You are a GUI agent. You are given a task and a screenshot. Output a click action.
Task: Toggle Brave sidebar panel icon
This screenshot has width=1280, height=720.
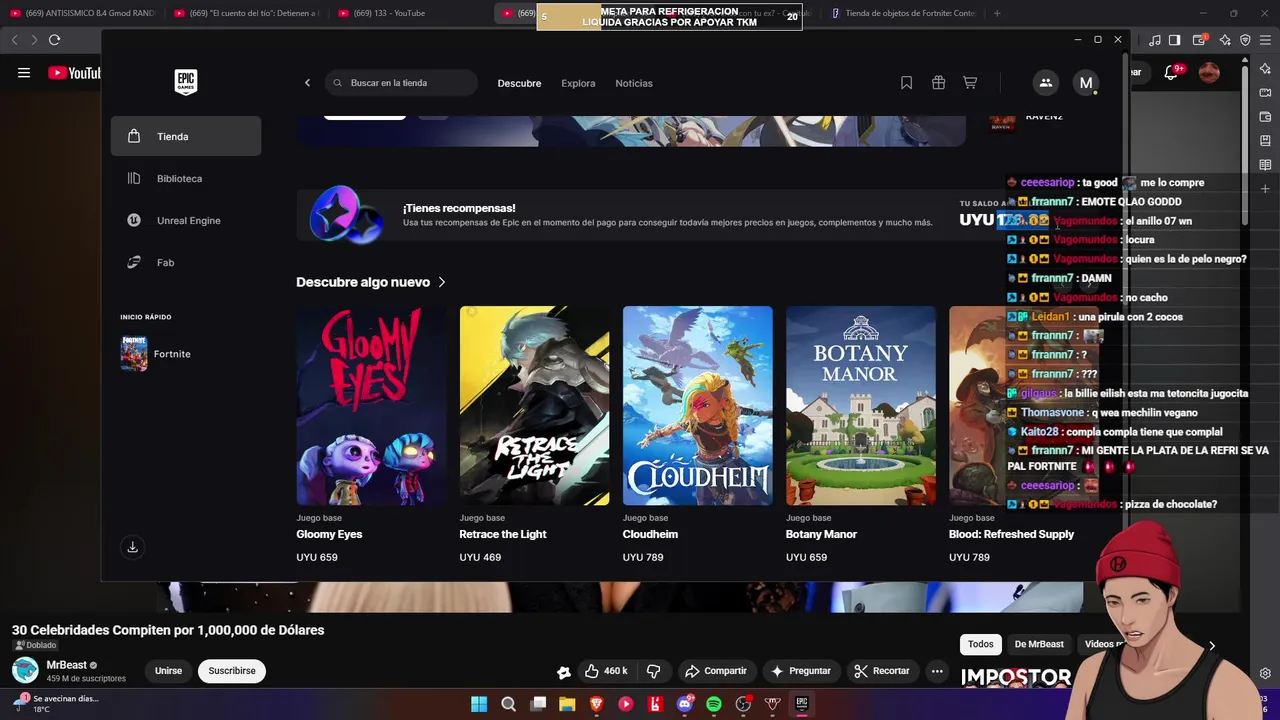pos(1175,40)
